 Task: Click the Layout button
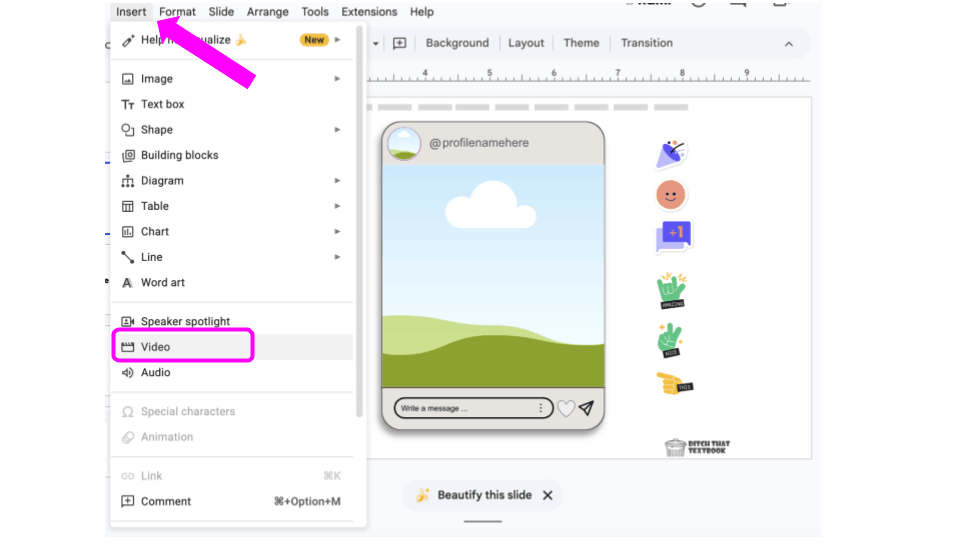(526, 43)
